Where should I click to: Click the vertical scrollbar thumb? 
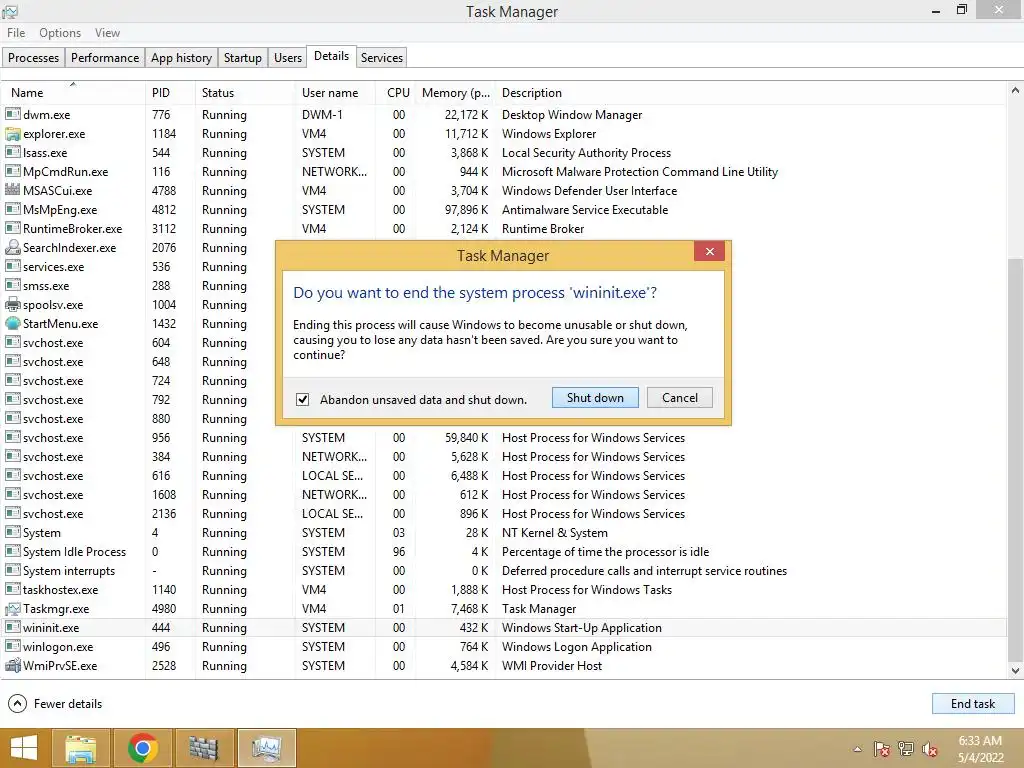[1015, 459]
